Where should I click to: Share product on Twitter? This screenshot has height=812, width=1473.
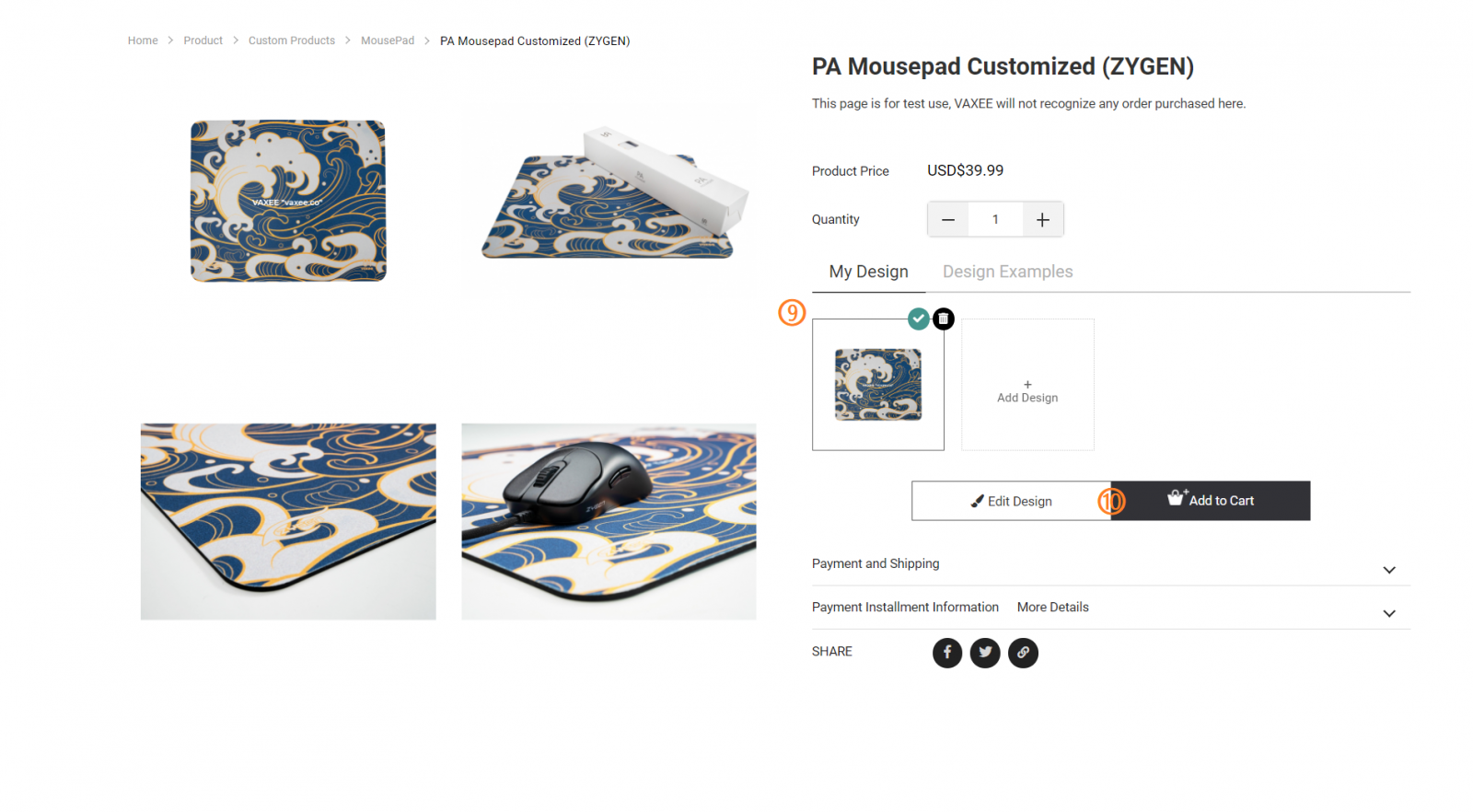985,653
